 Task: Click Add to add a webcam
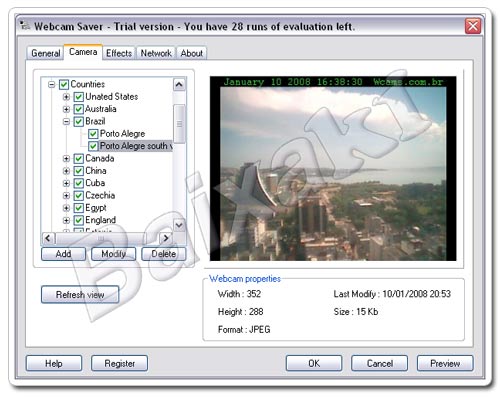point(63,254)
